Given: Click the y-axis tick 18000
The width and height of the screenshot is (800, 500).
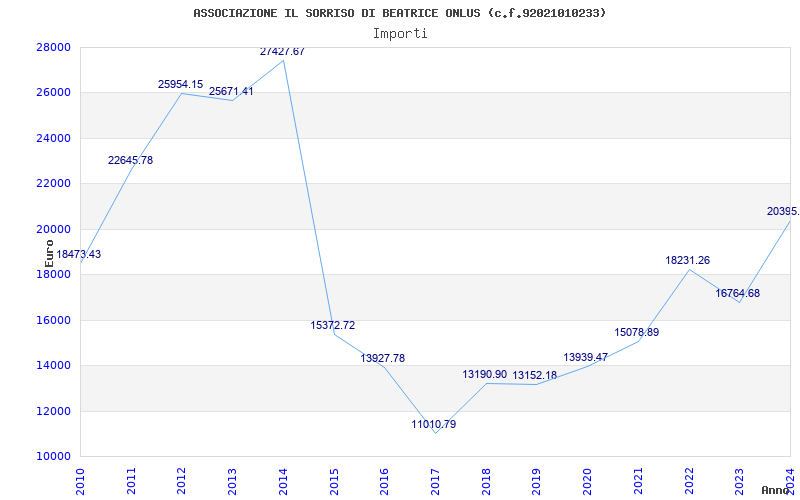Looking at the screenshot, I should coord(53,274).
